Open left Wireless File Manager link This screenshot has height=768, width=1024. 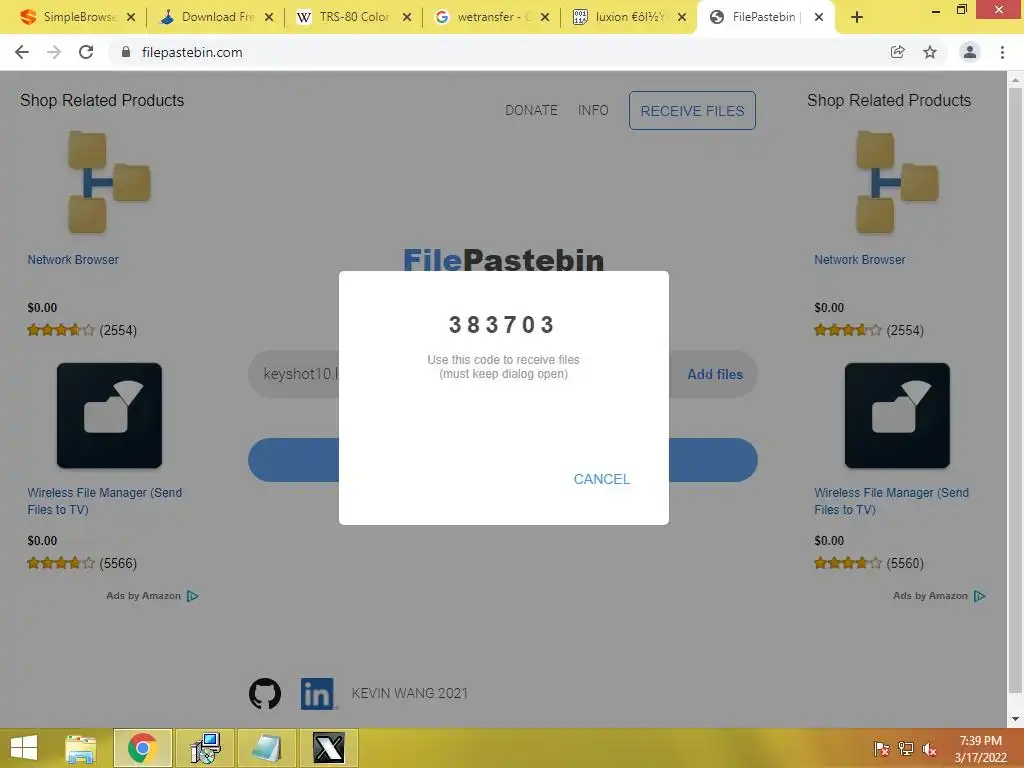[104, 501]
